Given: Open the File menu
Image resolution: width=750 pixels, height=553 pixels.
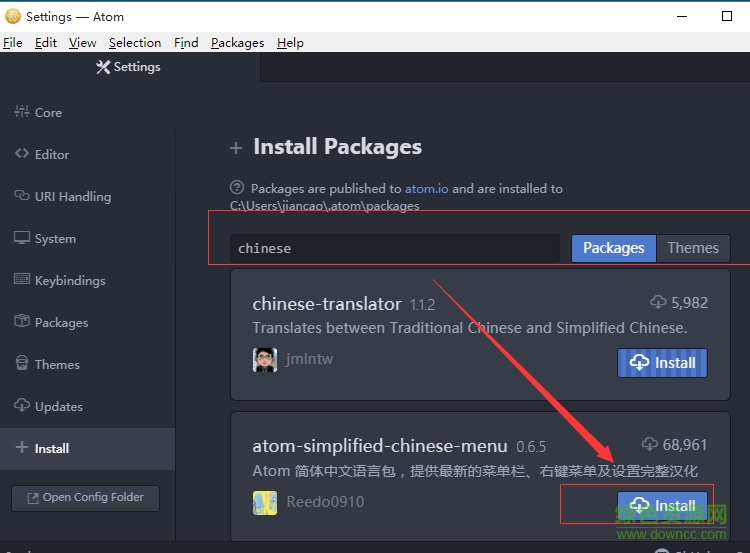Looking at the screenshot, I should click(13, 43).
